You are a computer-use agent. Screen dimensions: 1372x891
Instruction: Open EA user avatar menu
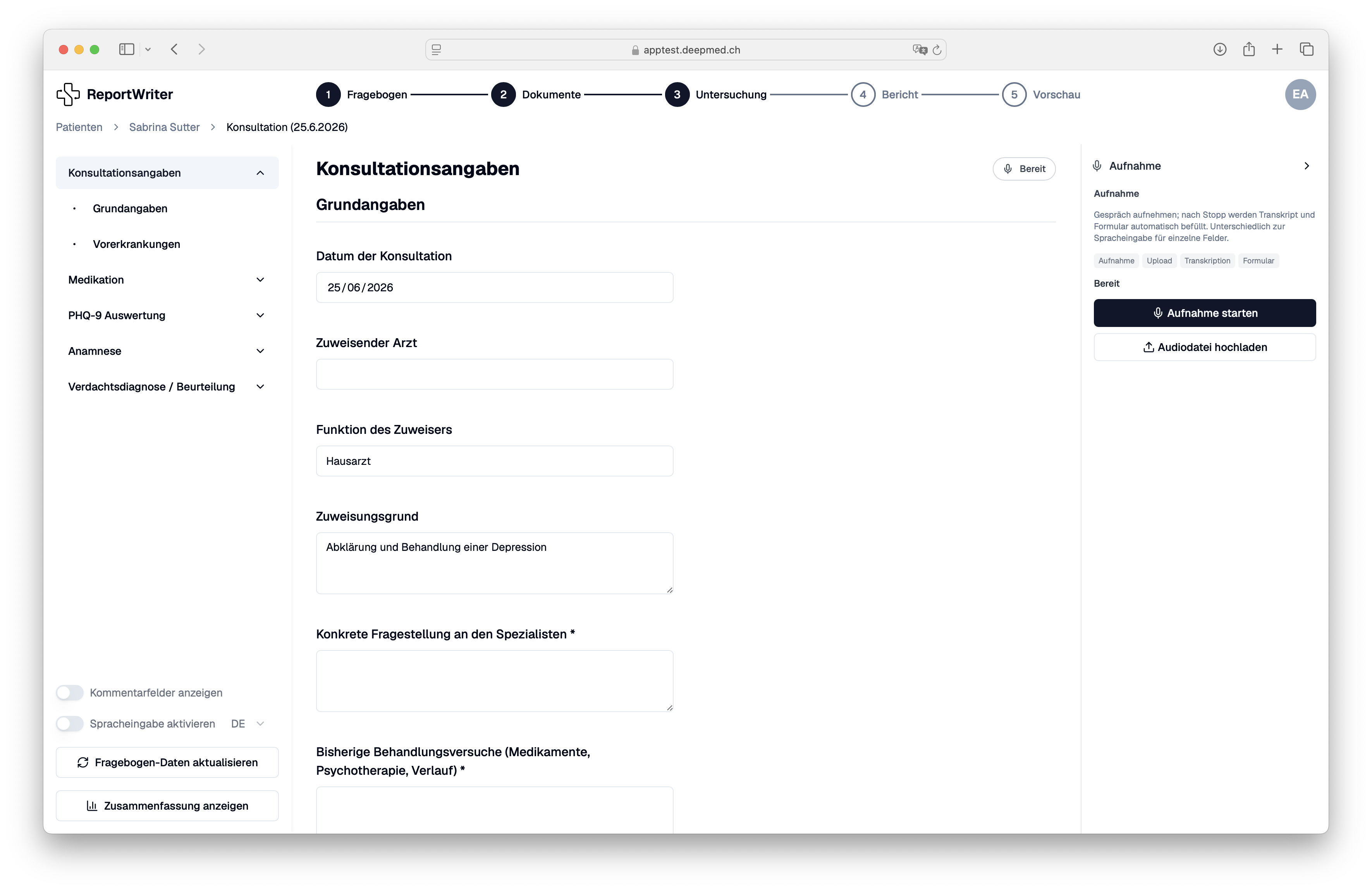[x=1300, y=95]
